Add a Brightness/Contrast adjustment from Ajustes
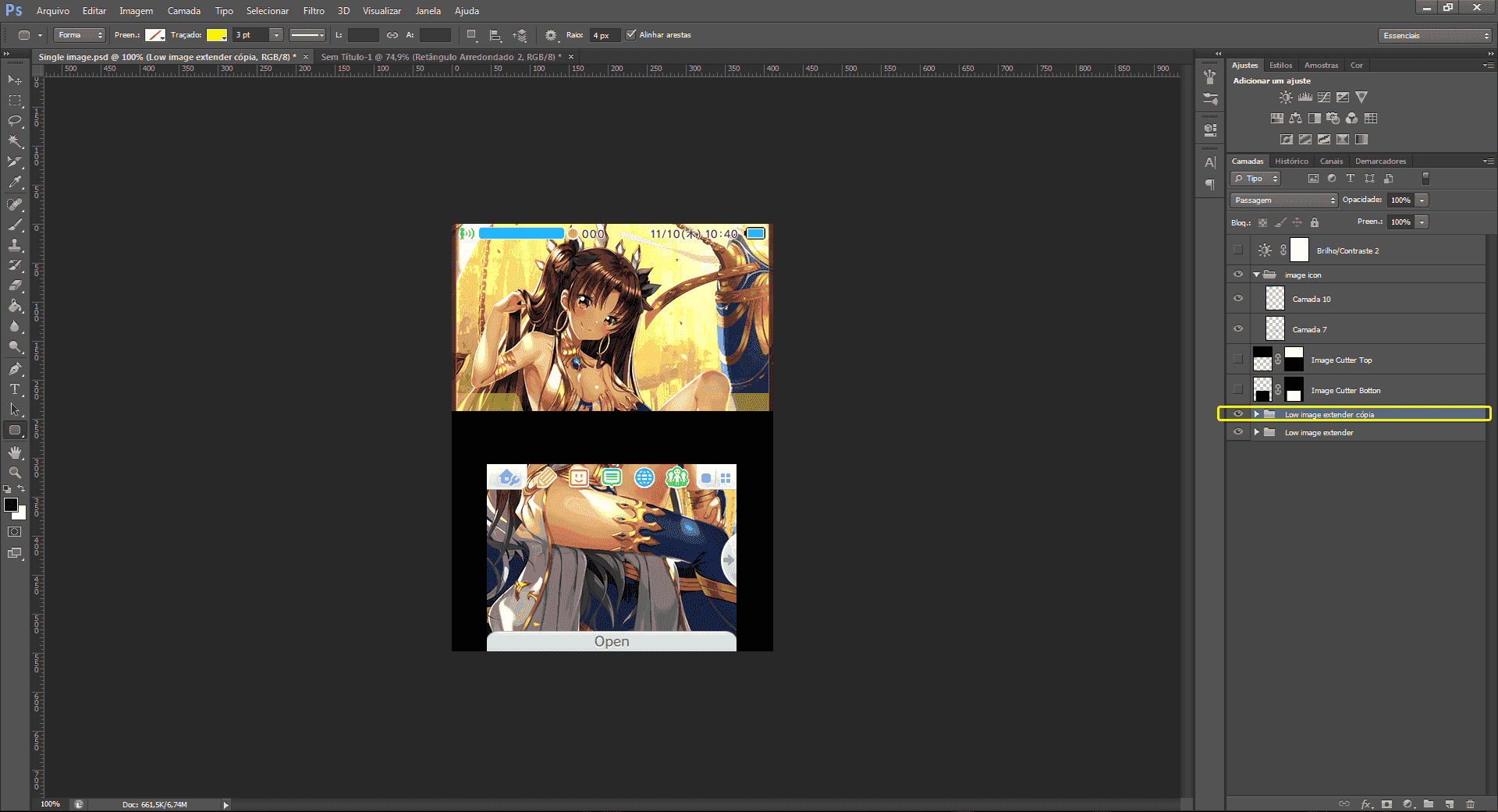 click(x=1286, y=98)
